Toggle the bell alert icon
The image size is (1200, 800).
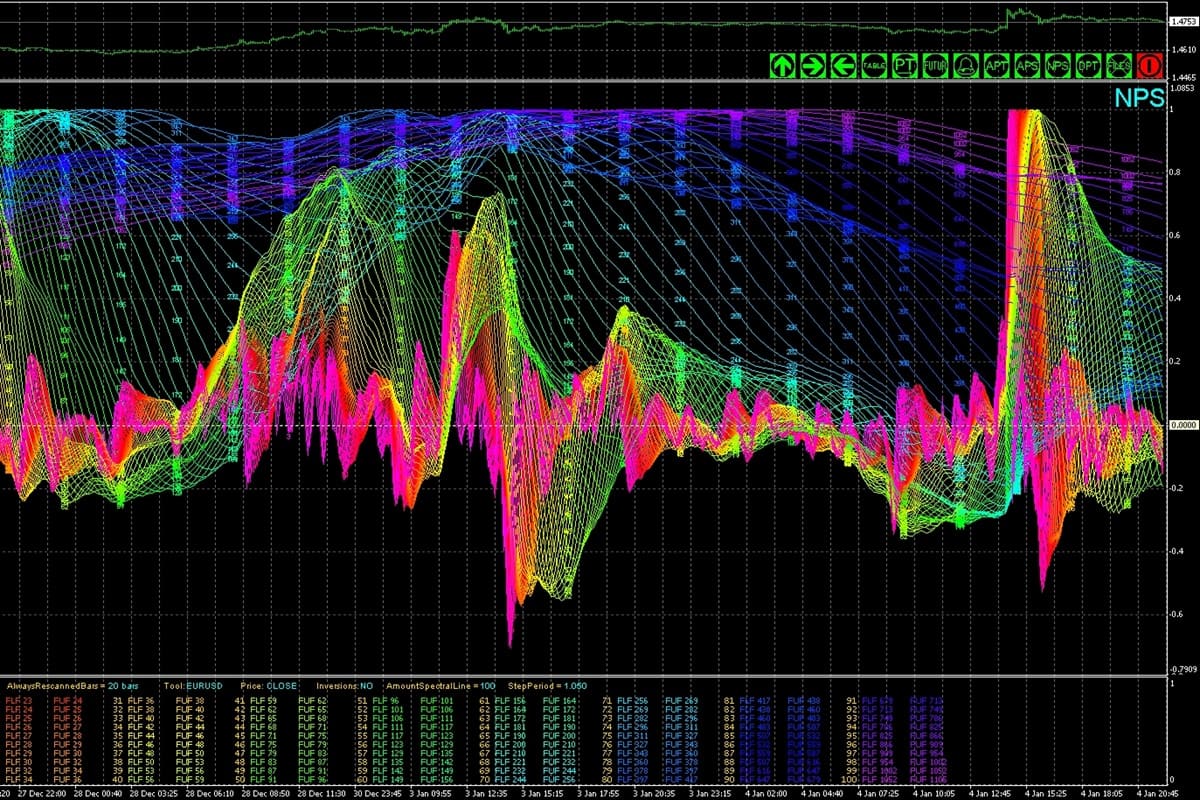(966, 66)
